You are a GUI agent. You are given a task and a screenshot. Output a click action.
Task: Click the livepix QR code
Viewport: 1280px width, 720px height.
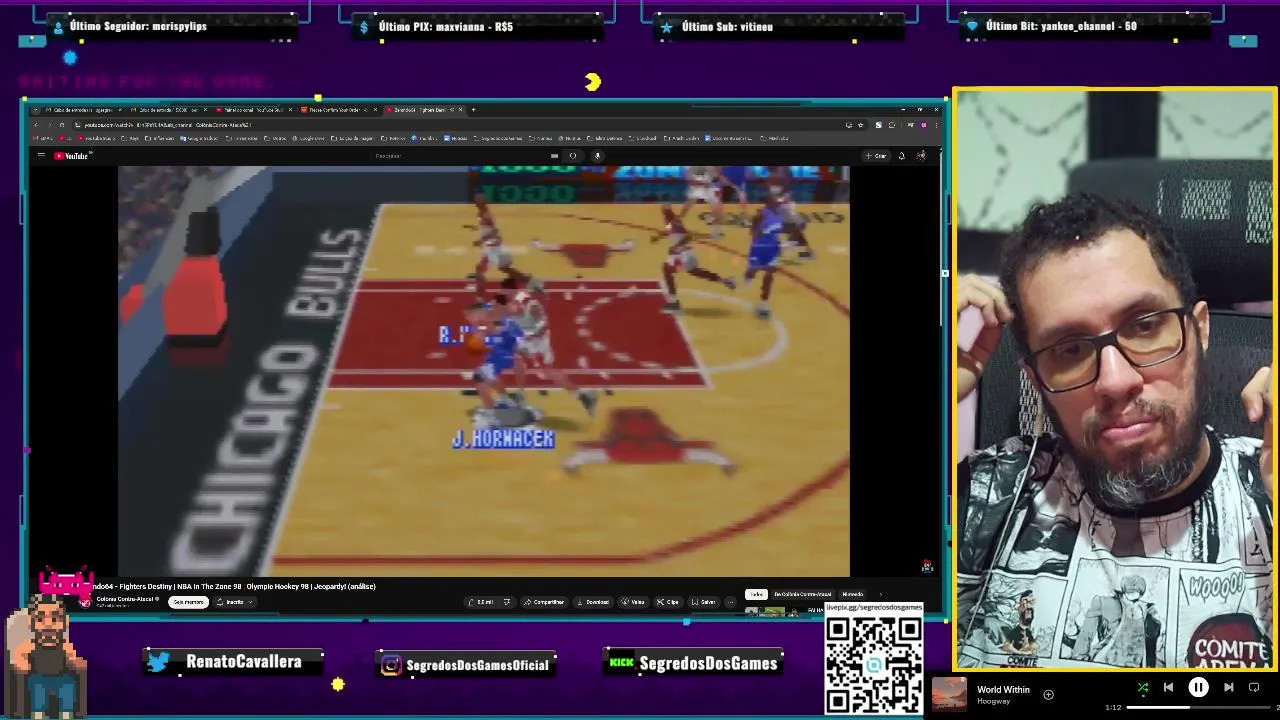coord(873,665)
